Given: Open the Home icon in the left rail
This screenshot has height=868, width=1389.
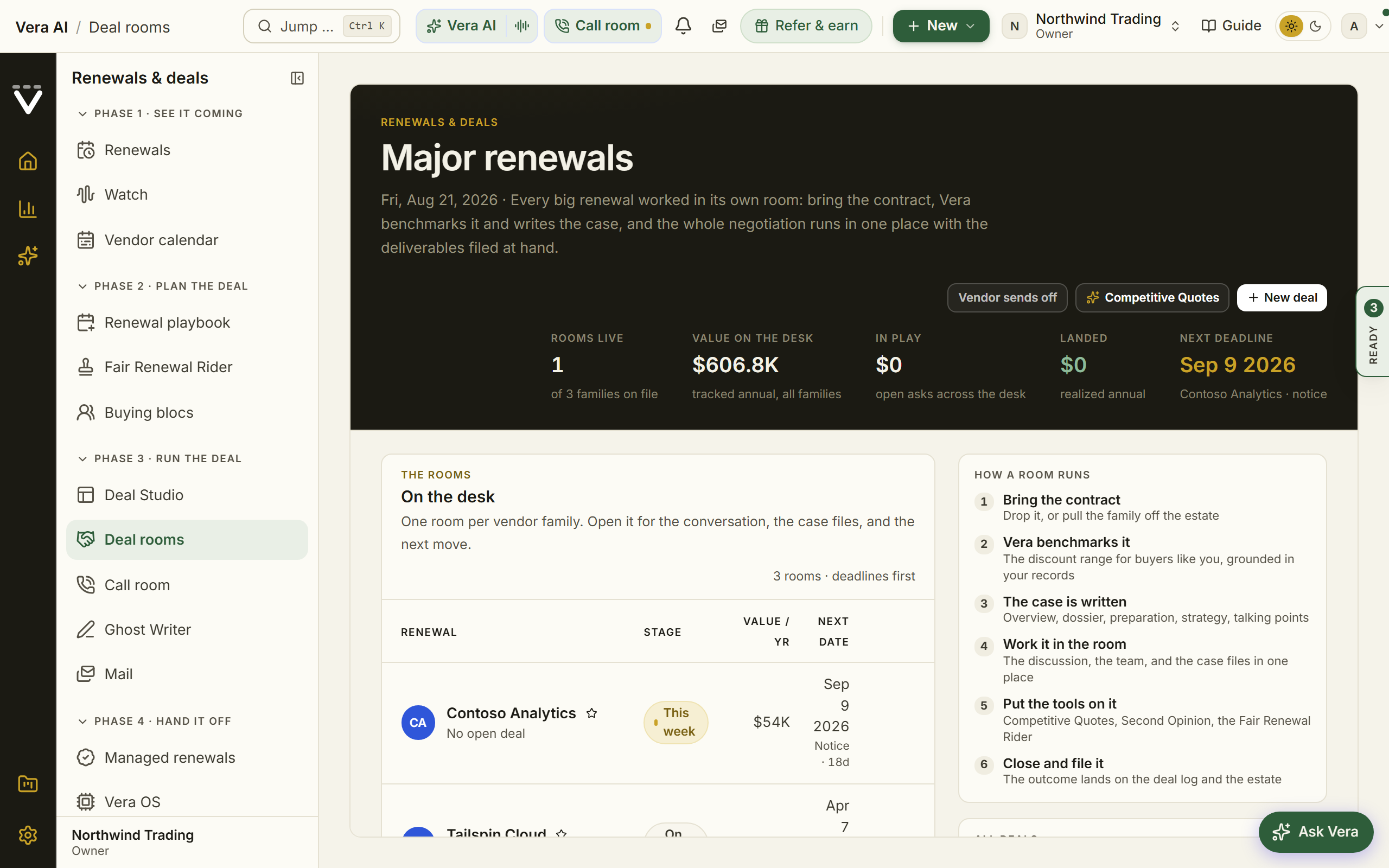Looking at the screenshot, I should pyautogui.click(x=28, y=161).
